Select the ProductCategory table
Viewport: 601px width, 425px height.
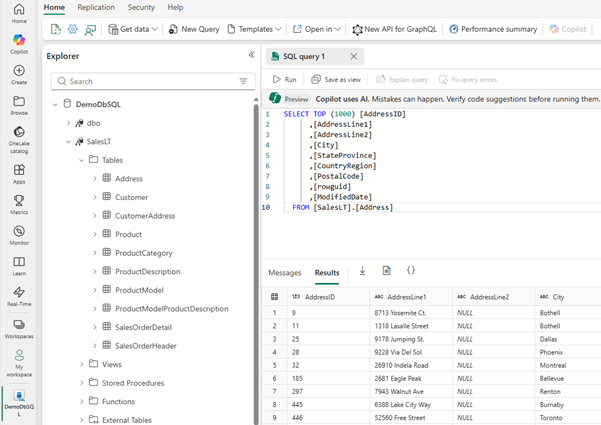click(x=144, y=253)
